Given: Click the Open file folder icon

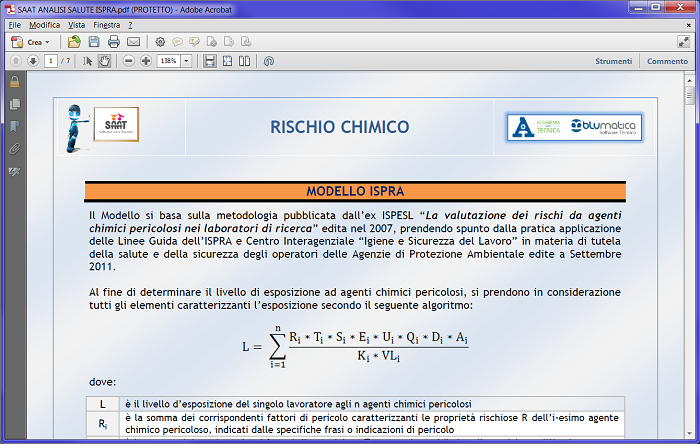Looking at the screenshot, I should (74, 42).
